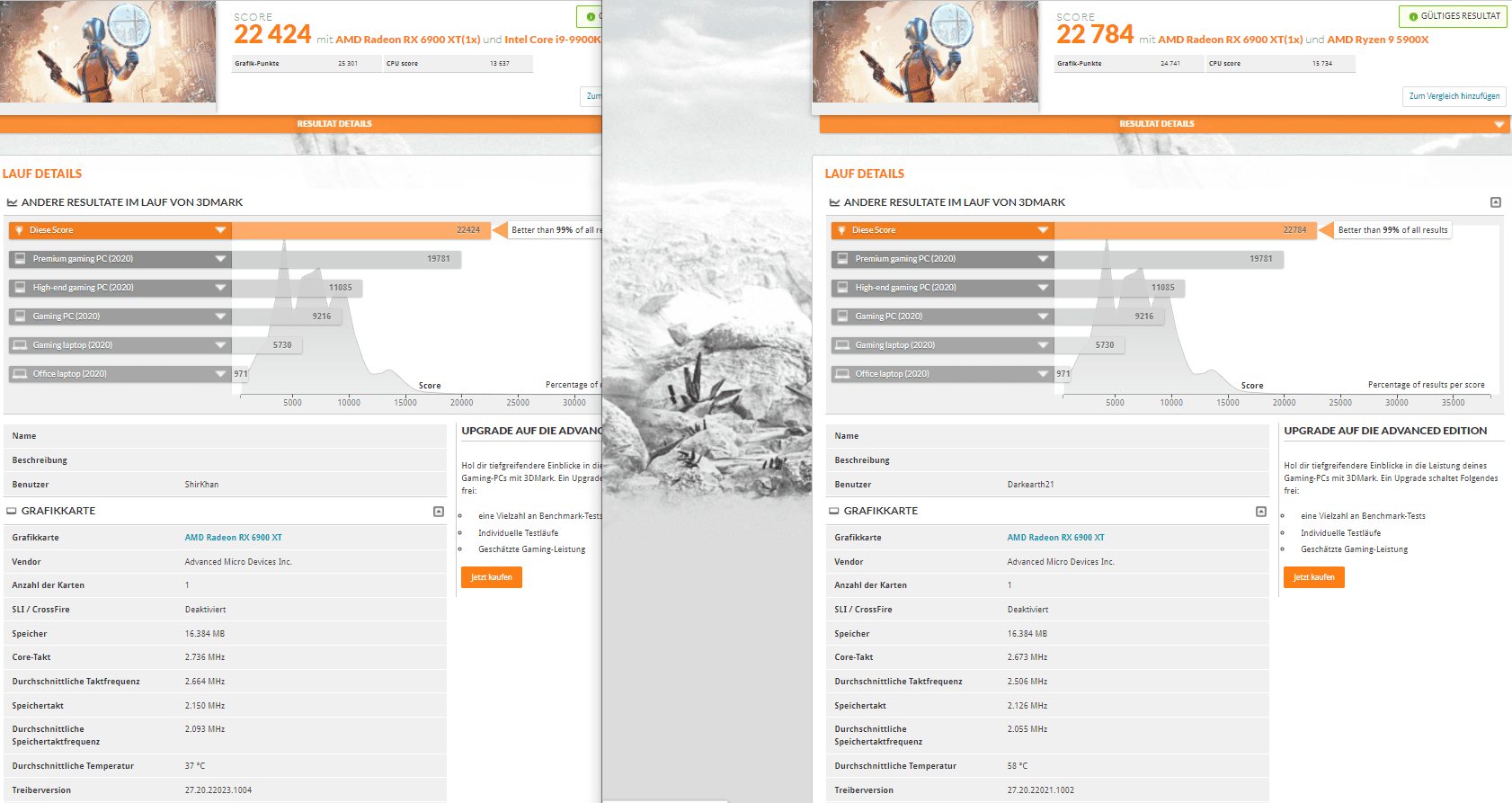Click desktop icon beside High-end gaming PC in Darkearth21's result

click(842, 288)
